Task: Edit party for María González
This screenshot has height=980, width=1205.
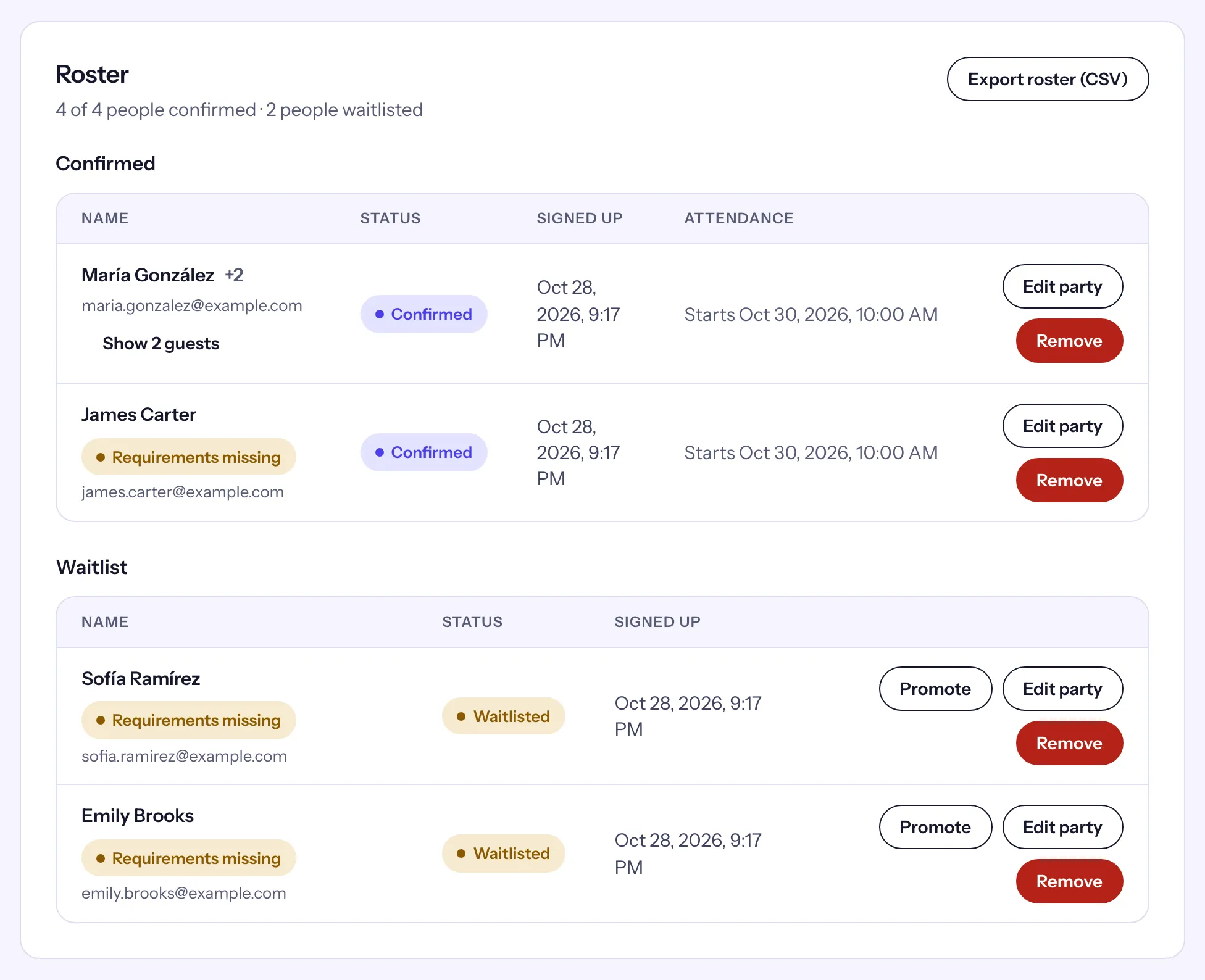Action: [1062, 286]
